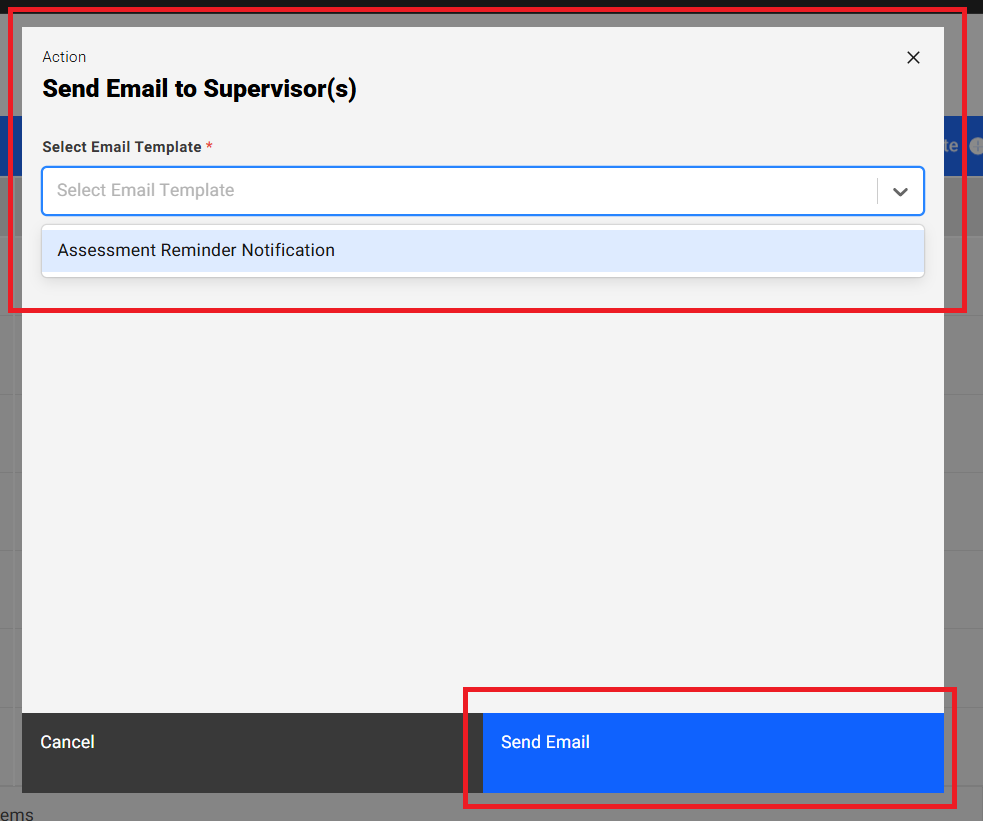The height and width of the screenshot is (821, 983).
Task: Click the Select Email Template field label
Action: (121, 147)
